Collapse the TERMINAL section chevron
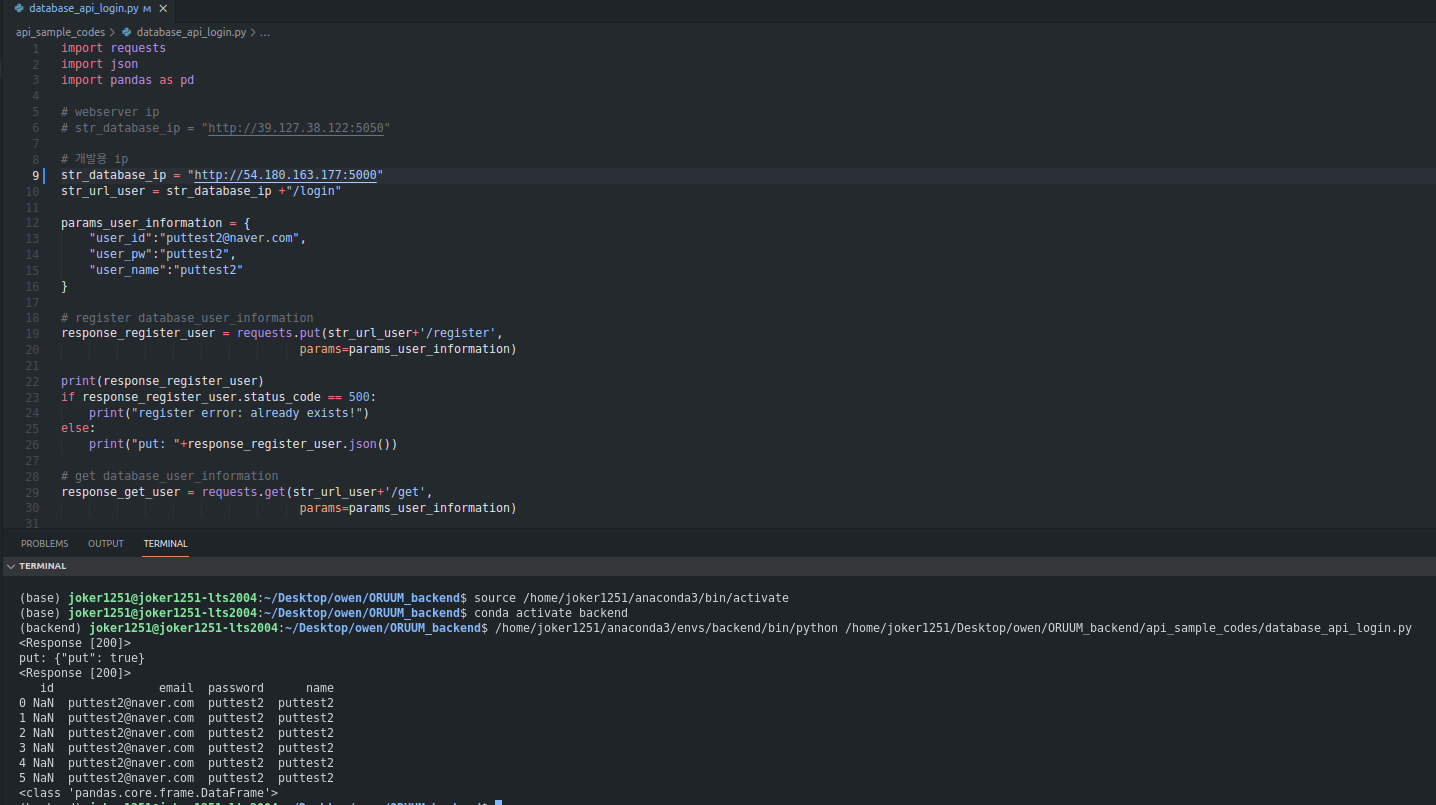Viewport: 1436px width, 805px height. click(11, 566)
